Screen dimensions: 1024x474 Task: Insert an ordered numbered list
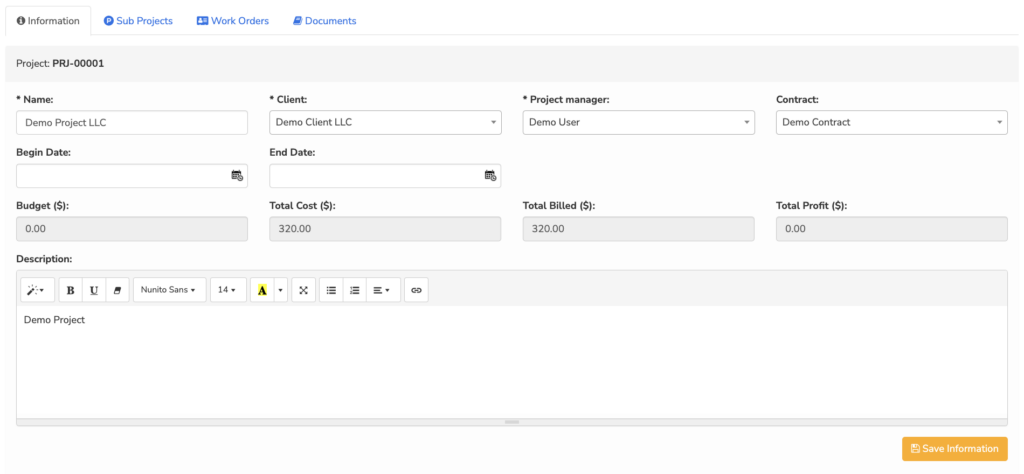coord(355,290)
